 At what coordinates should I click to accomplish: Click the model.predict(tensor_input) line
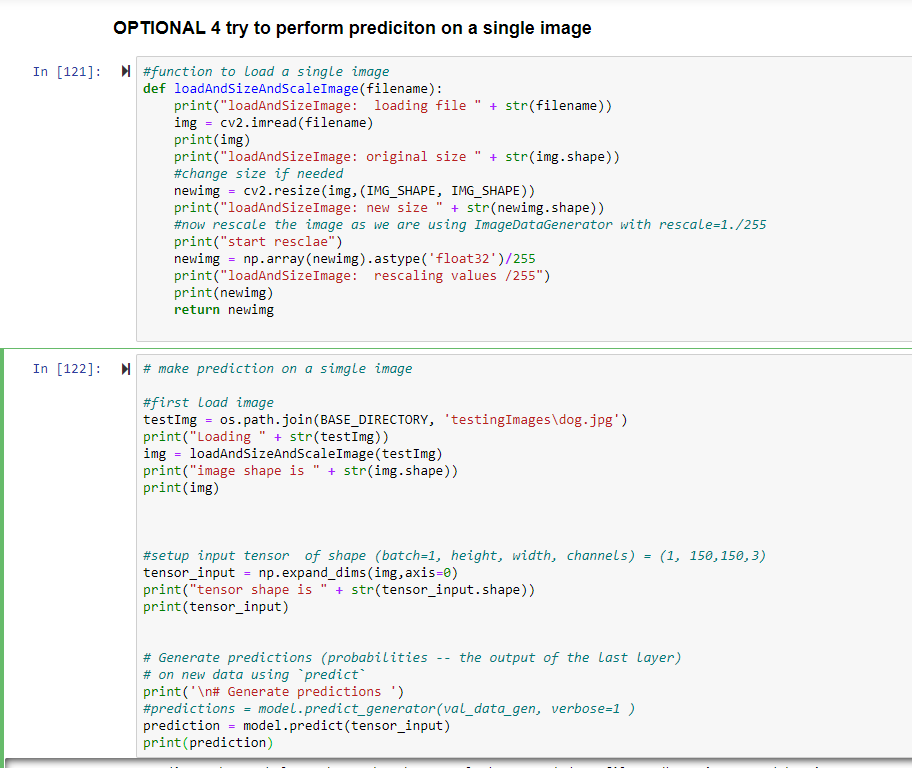click(296, 725)
